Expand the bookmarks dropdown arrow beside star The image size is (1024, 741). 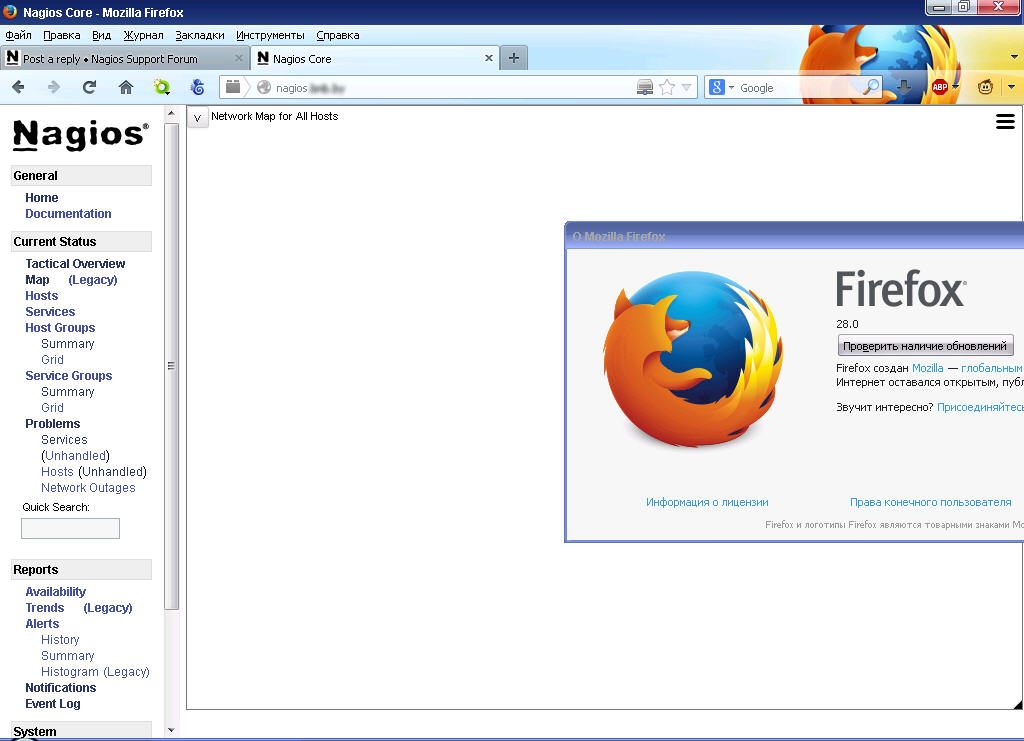tap(687, 88)
